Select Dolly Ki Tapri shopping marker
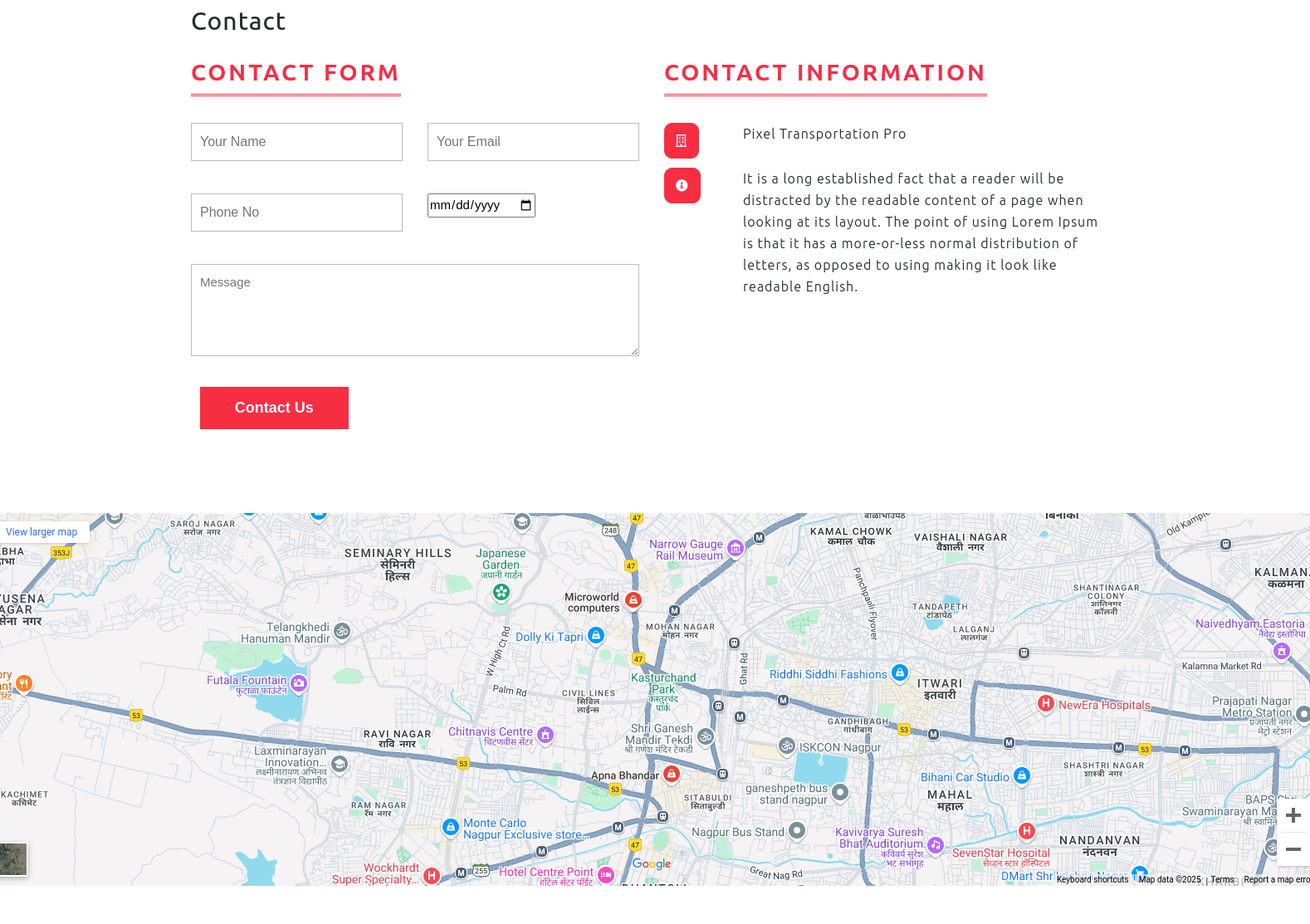 tap(596, 635)
